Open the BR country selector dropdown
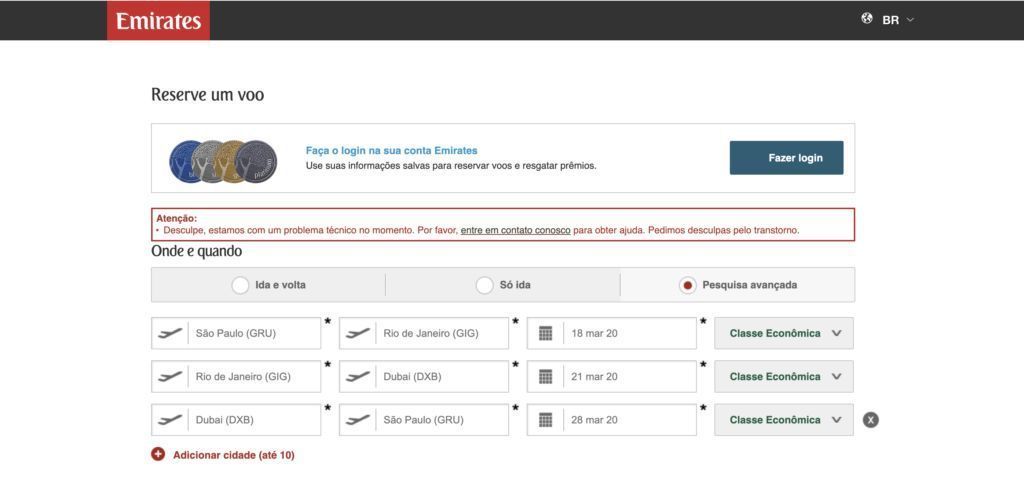This screenshot has width=1024, height=477. tap(898, 20)
